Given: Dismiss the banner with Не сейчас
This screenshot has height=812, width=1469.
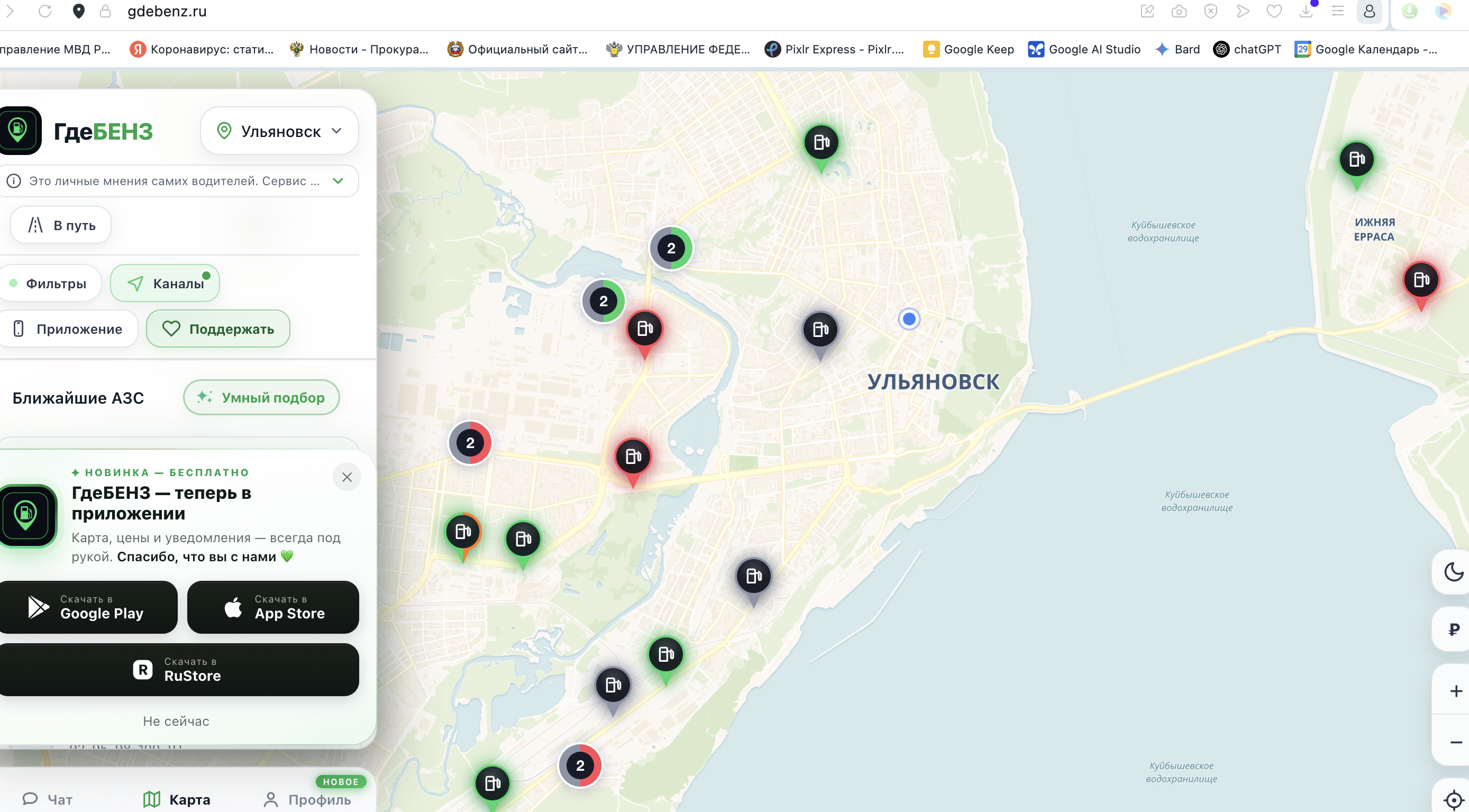Looking at the screenshot, I should 176,722.
